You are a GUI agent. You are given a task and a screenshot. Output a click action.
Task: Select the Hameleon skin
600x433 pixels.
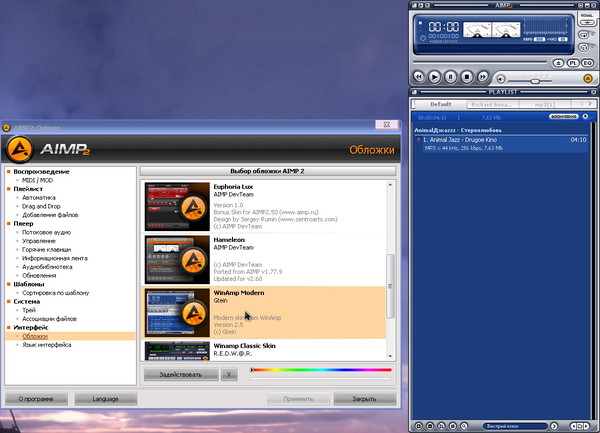coord(264,259)
